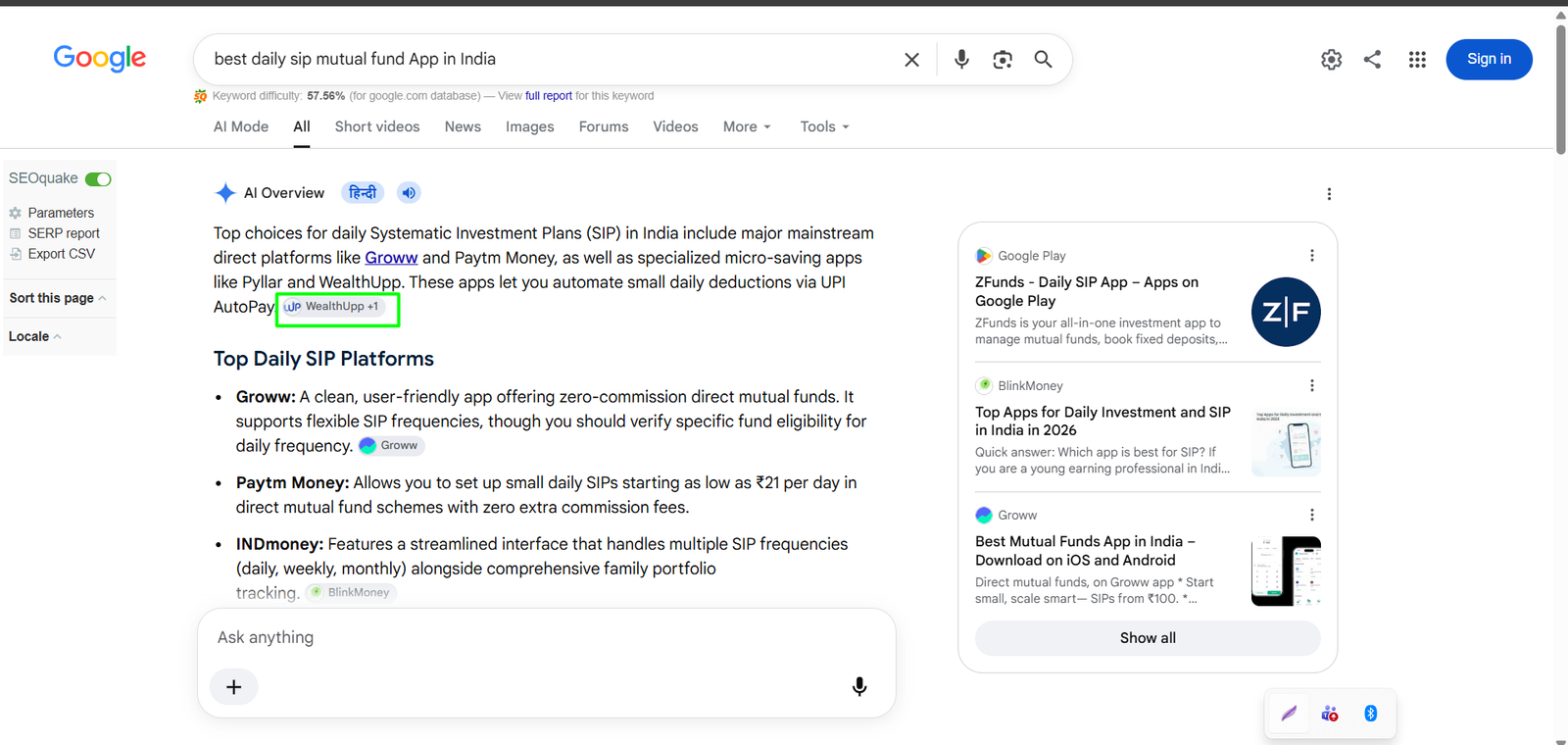Open the News tab

[x=463, y=127]
